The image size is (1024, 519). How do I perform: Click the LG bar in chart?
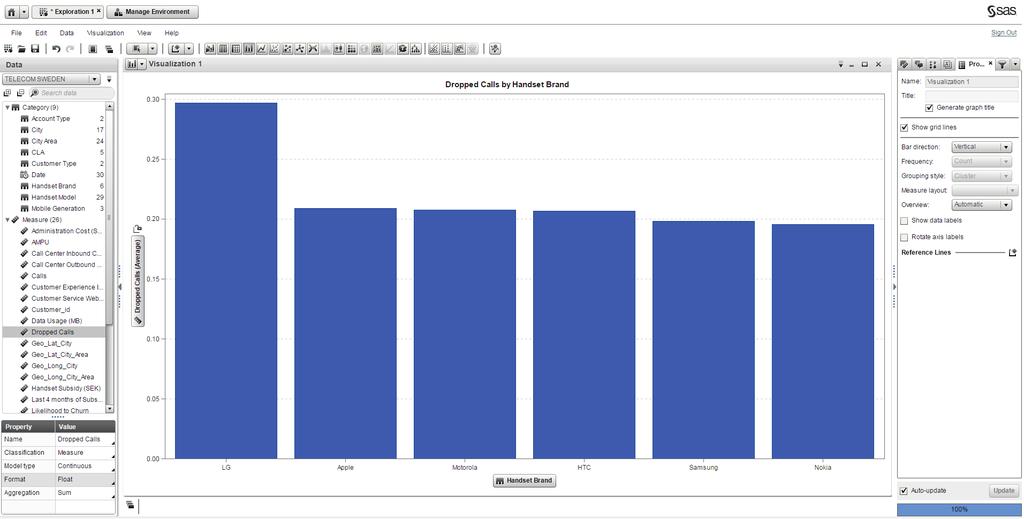coord(226,281)
